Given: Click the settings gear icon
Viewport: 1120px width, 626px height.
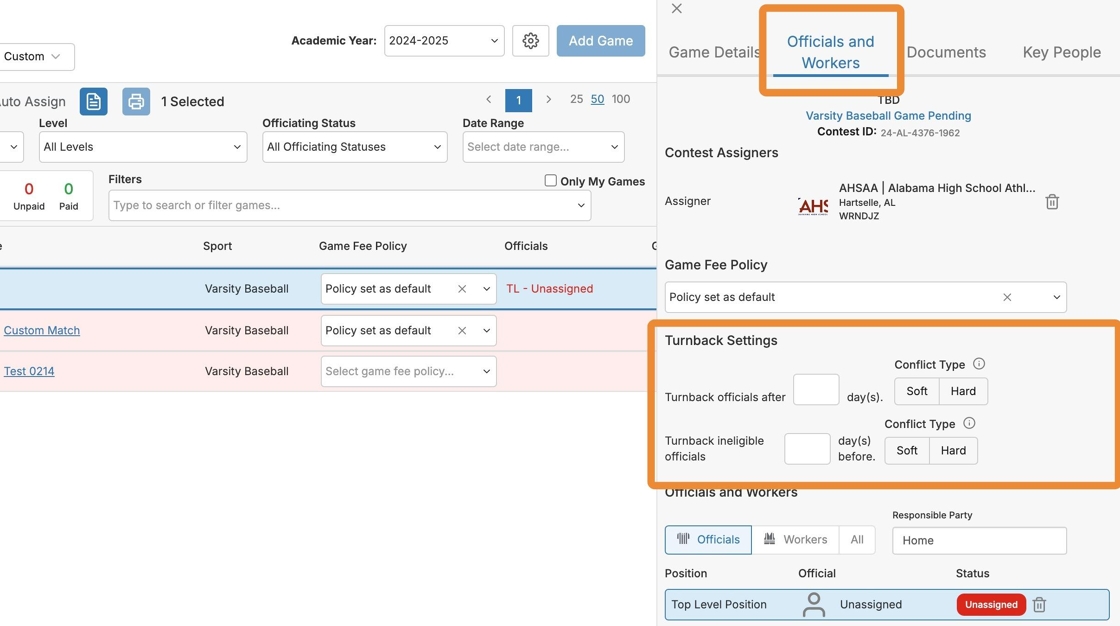Looking at the screenshot, I should coord(531,41).
